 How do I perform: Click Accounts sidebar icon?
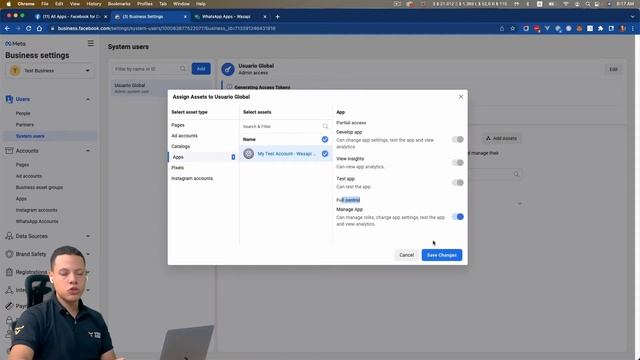pos(9,151)
